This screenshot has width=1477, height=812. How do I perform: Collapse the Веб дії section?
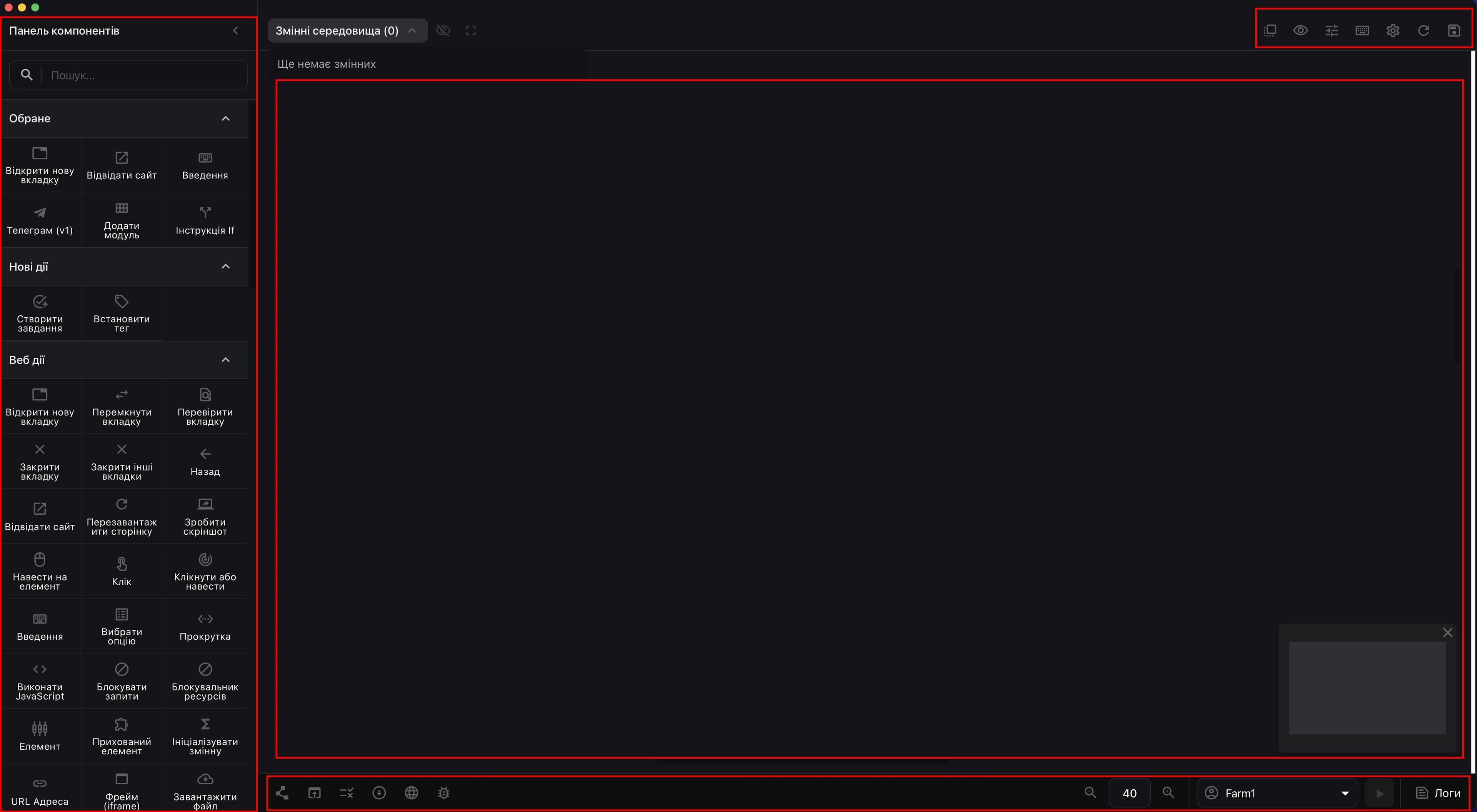(x=225, y=360)
